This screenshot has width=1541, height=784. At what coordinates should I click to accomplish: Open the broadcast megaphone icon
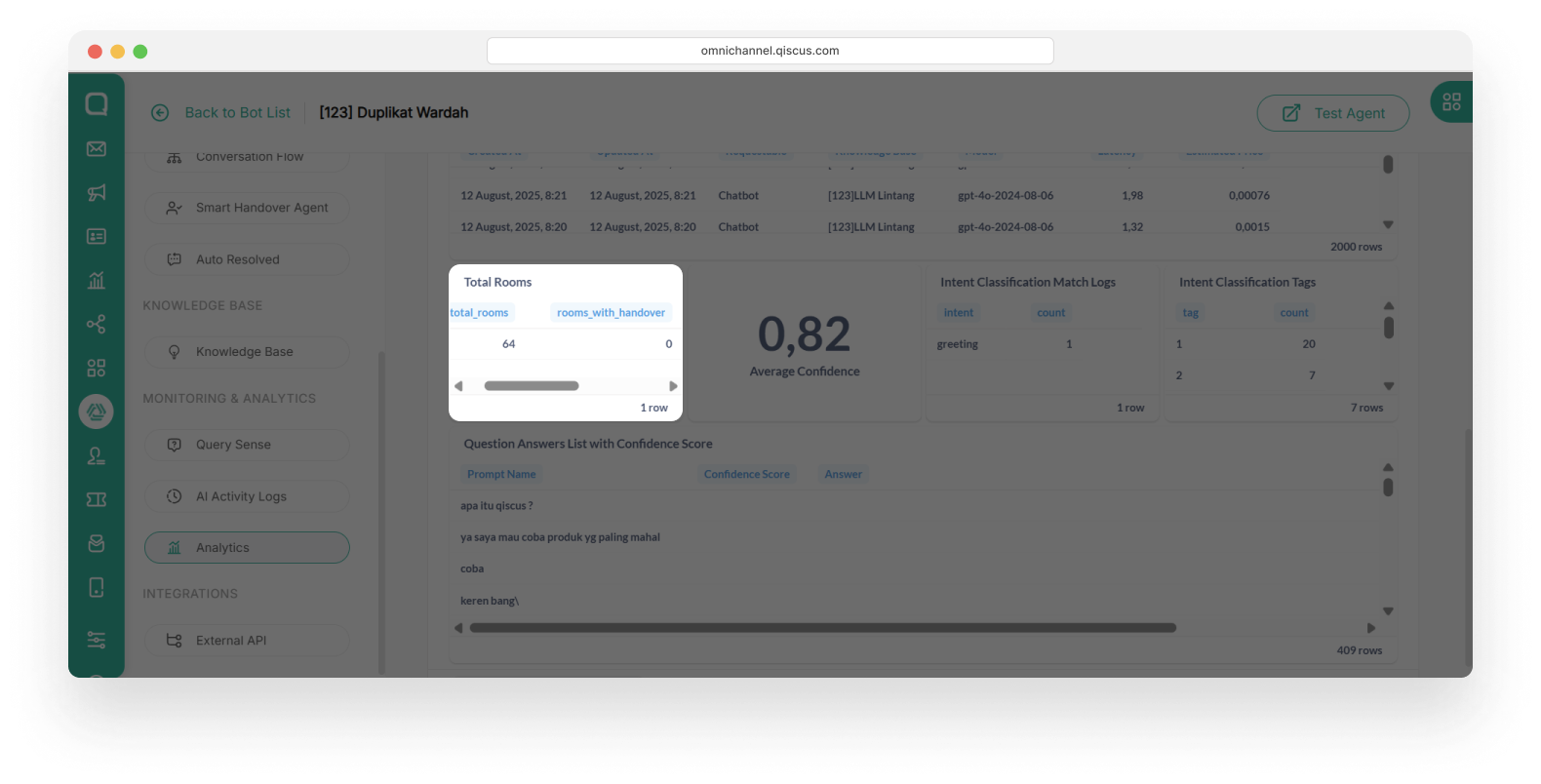pyautogui.click(x=97, y=193)
